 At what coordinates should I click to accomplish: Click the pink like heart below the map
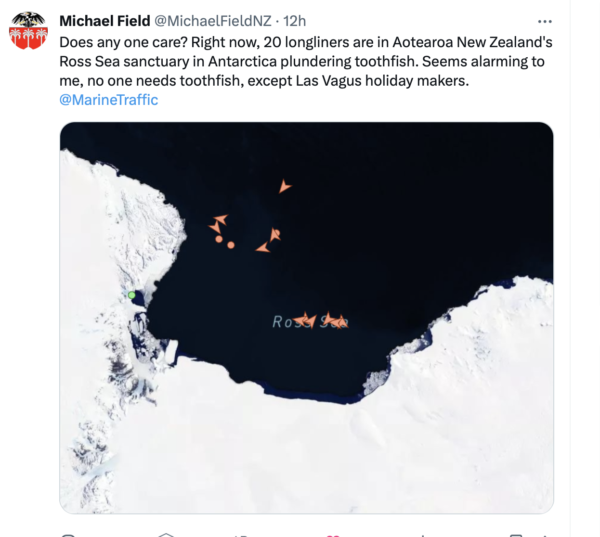(x=332, y=535)
